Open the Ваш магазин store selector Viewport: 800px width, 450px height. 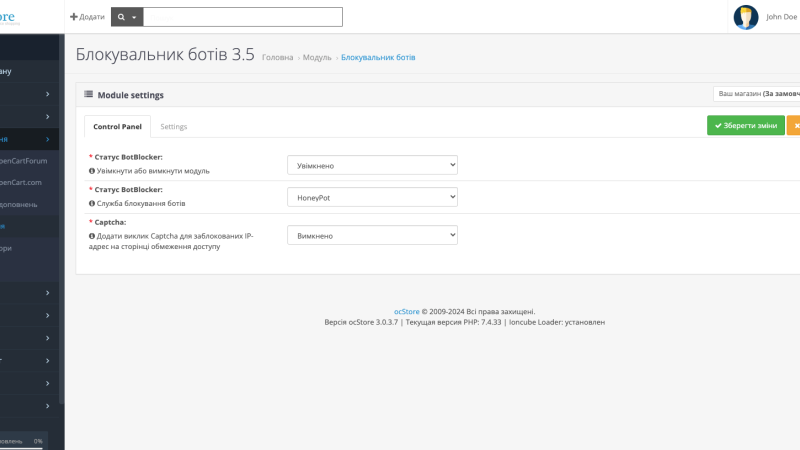click(x=757, y=94)
